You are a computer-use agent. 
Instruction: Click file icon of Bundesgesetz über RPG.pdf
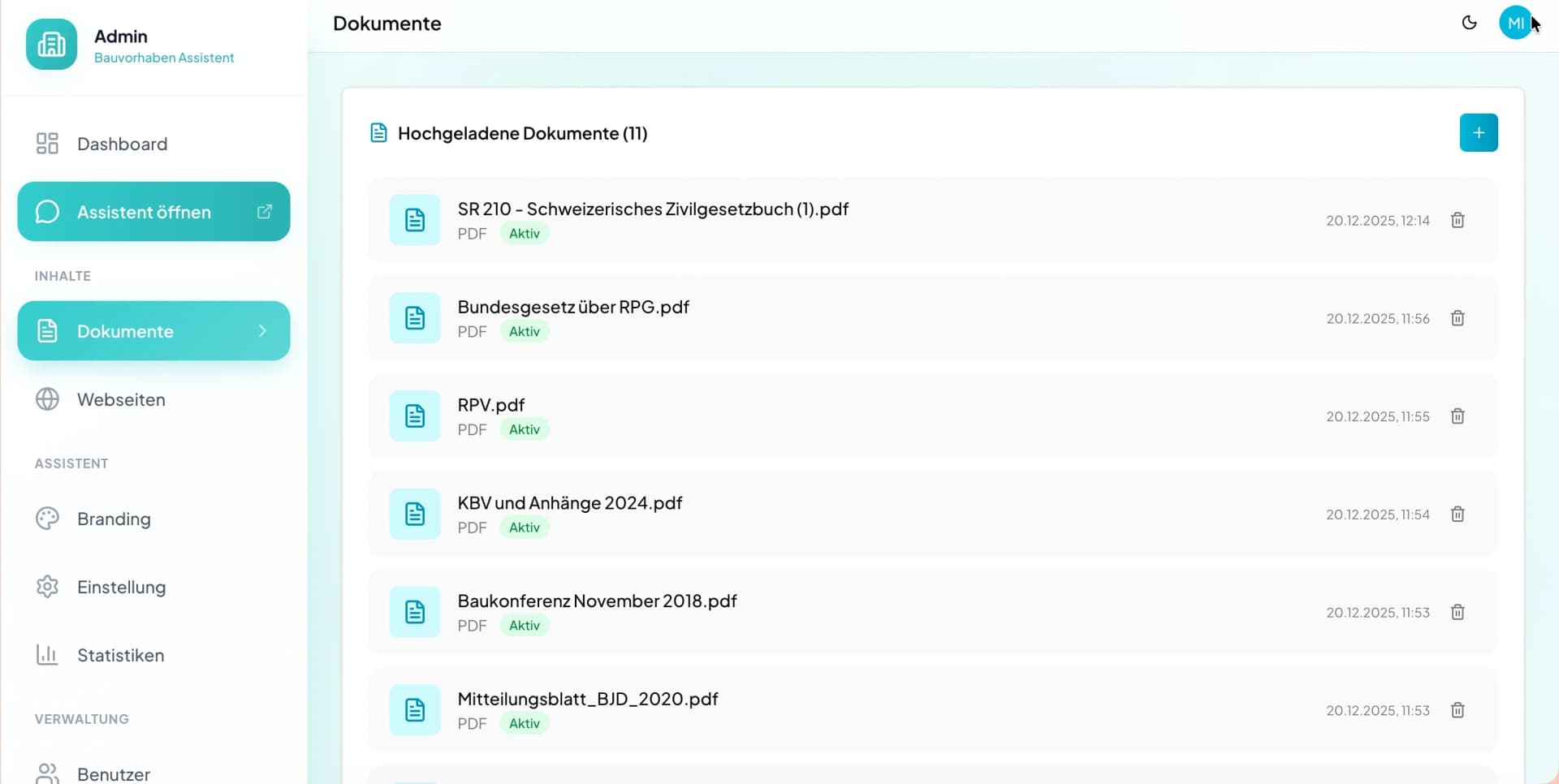click(x=415, y=318)
